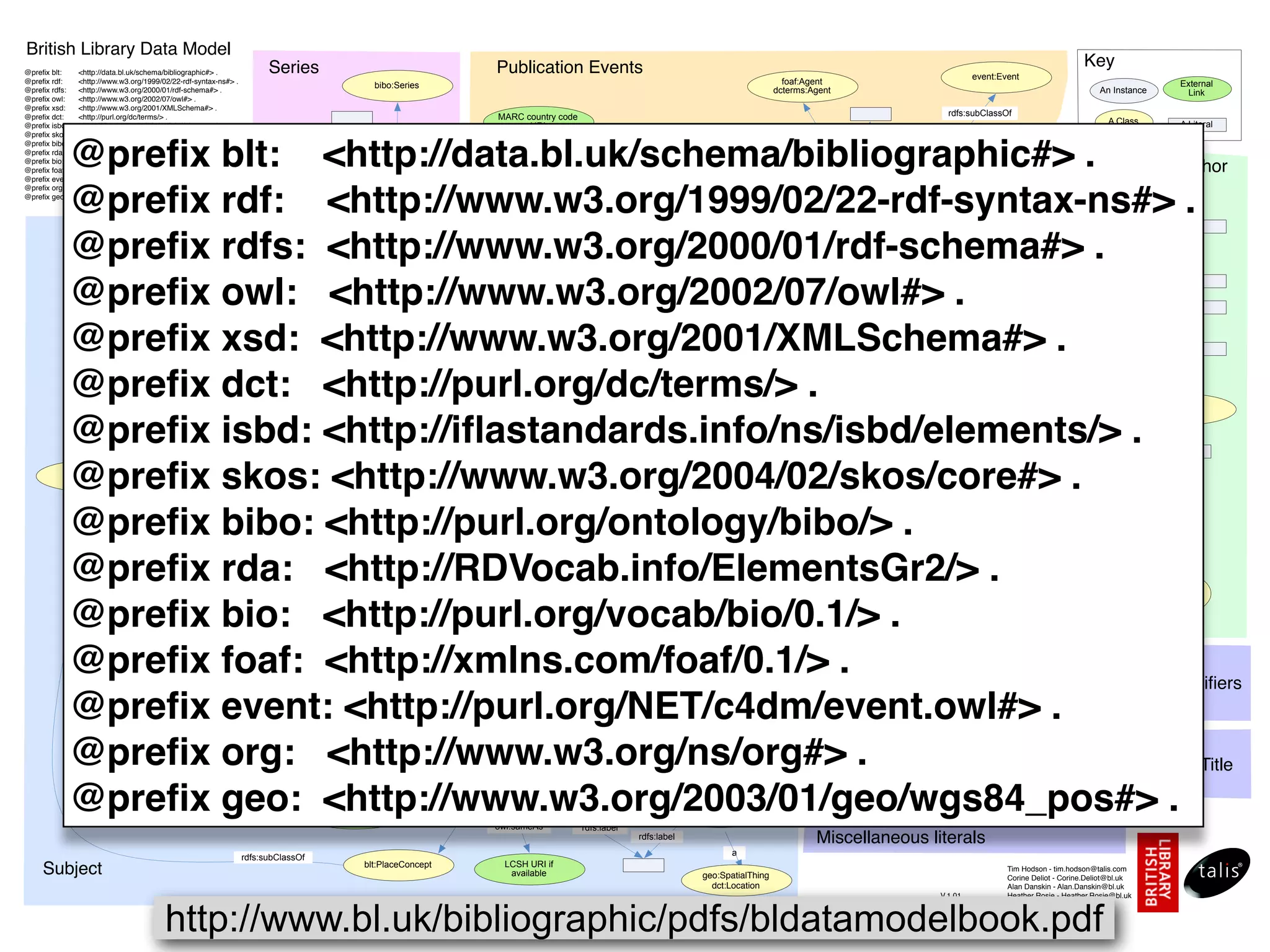1270x952 pixels.
Task: Click the British Library logo
Action: pyautogui.click(x=1157, y=873)
